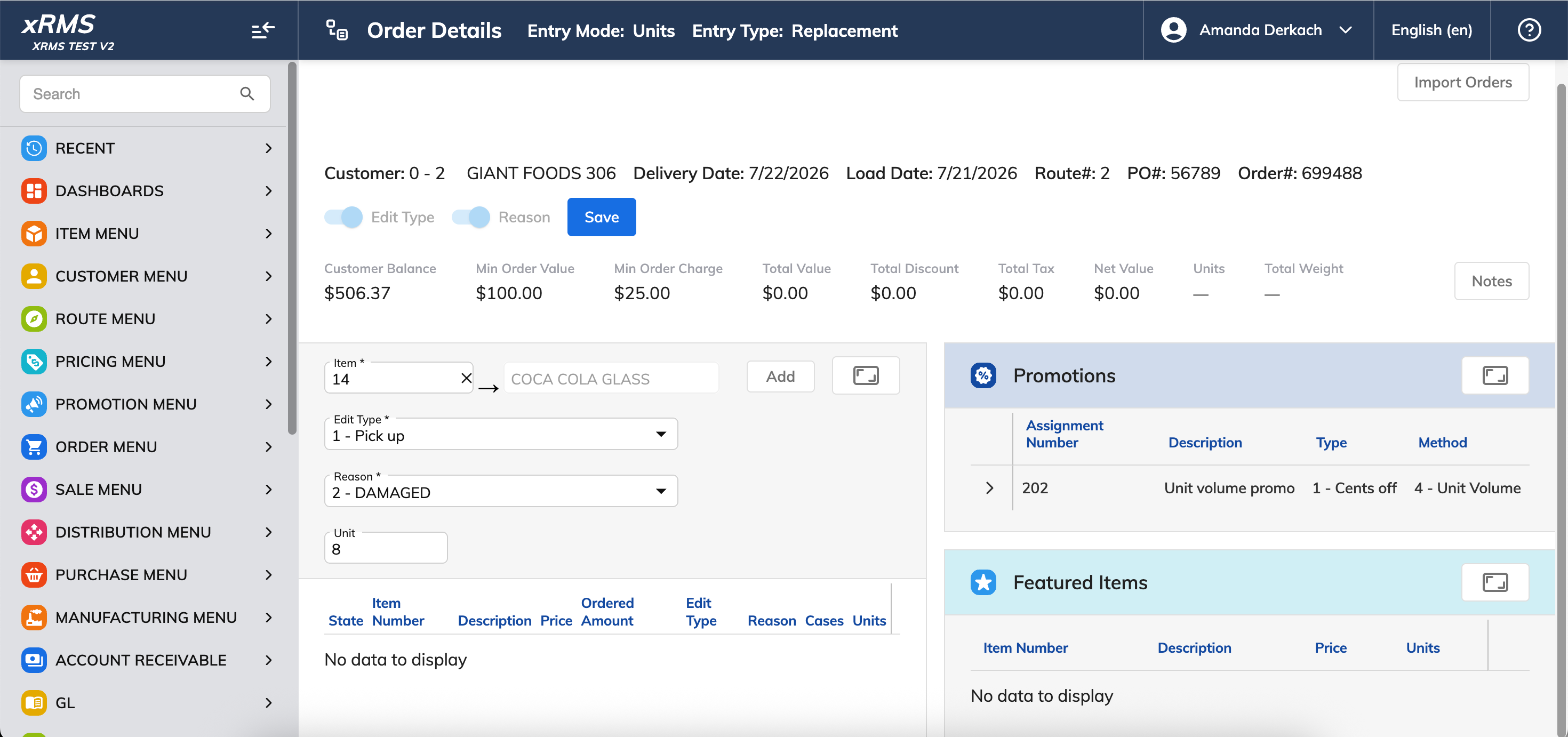Screen dimensions: 1568x737
Task: Click the Item Menu box icon
Action: (x=34, y=233)
